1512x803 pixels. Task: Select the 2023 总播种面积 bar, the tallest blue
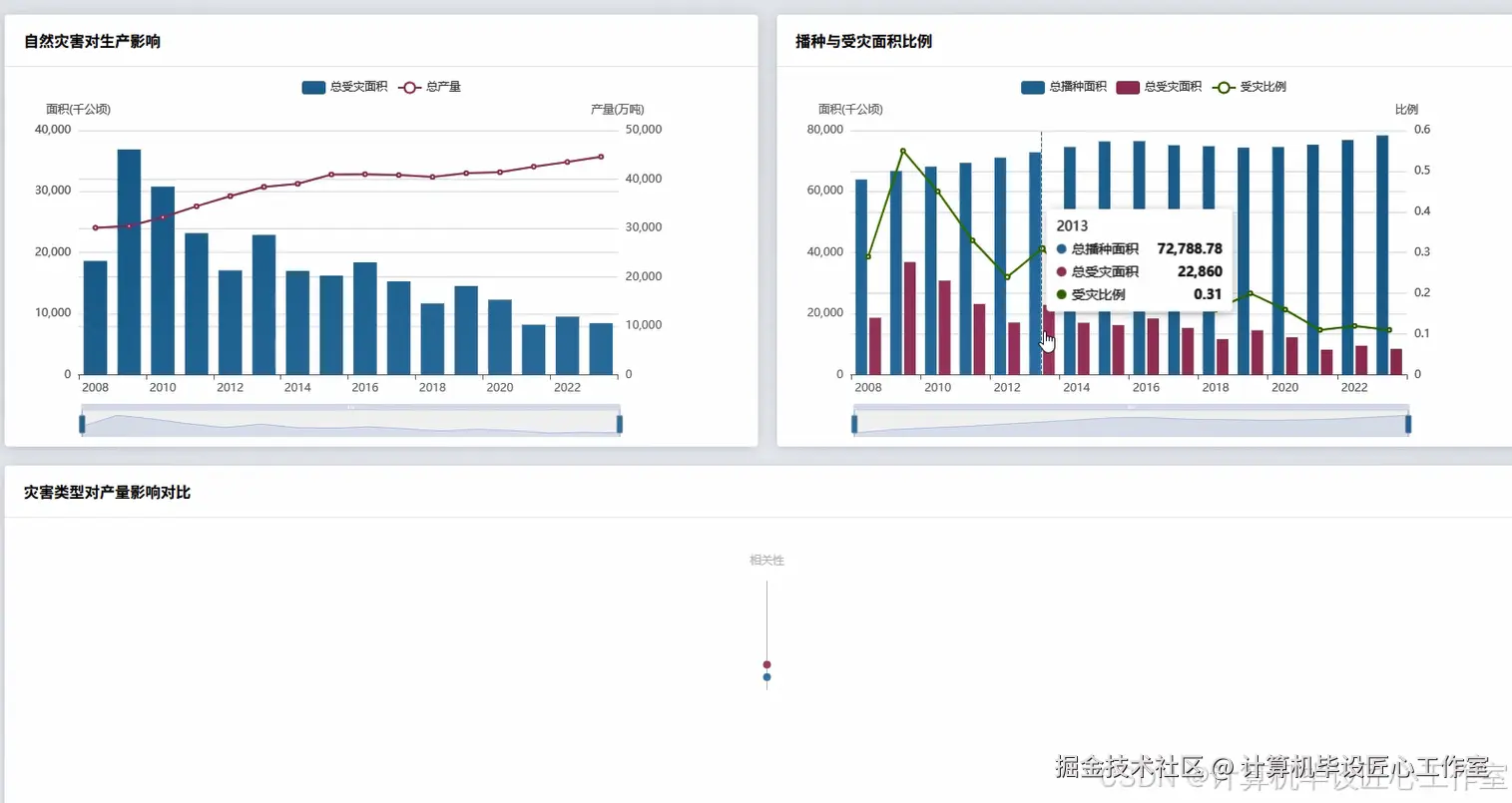[1382, 255]
